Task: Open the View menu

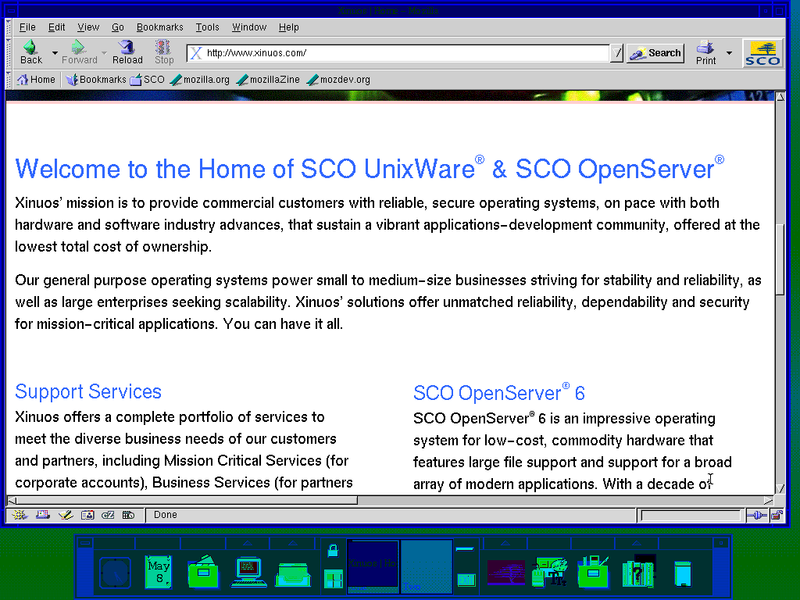Action: pos(88,28)
